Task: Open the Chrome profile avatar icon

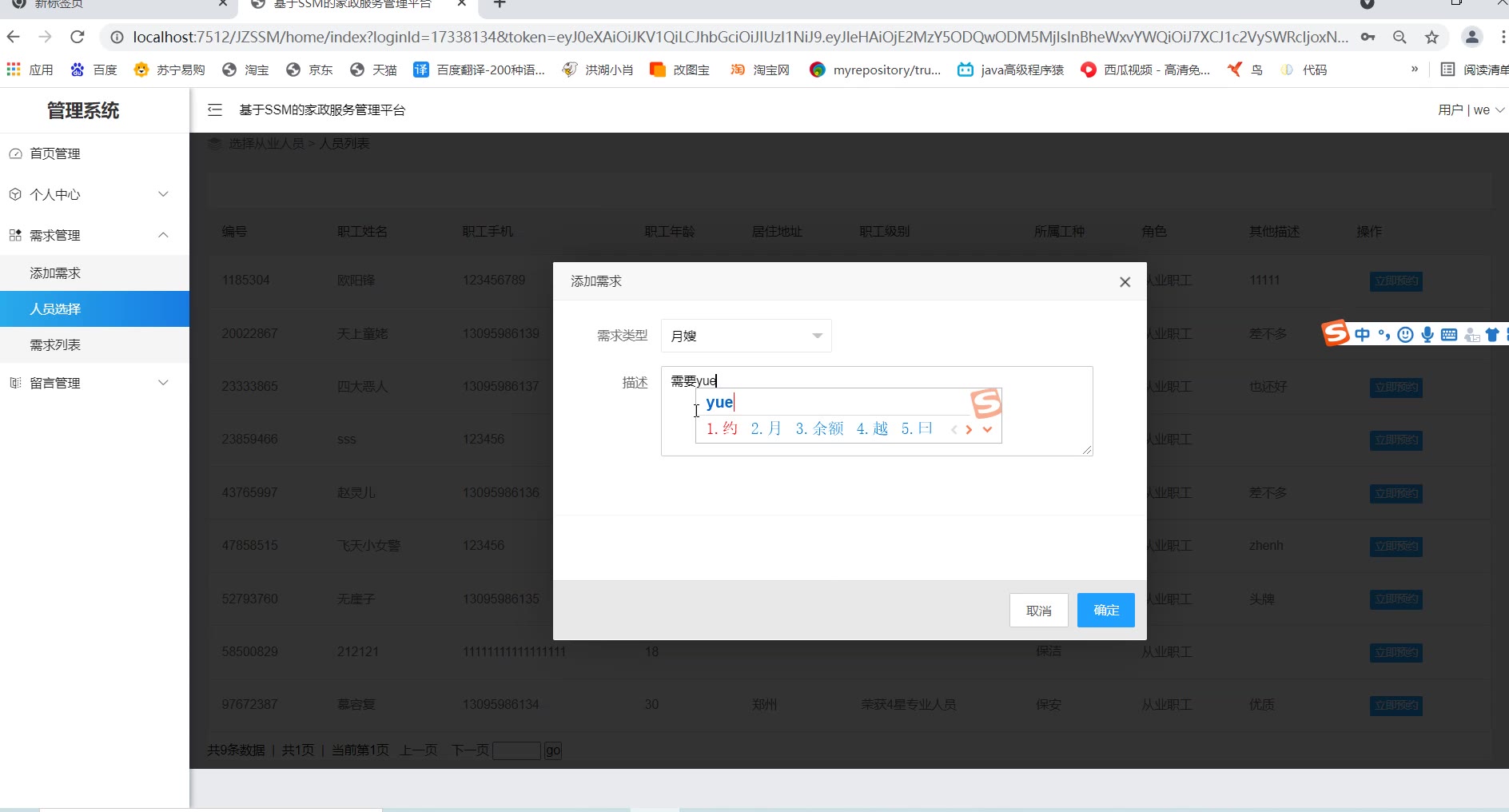Action: click(x=1471, y=37)
